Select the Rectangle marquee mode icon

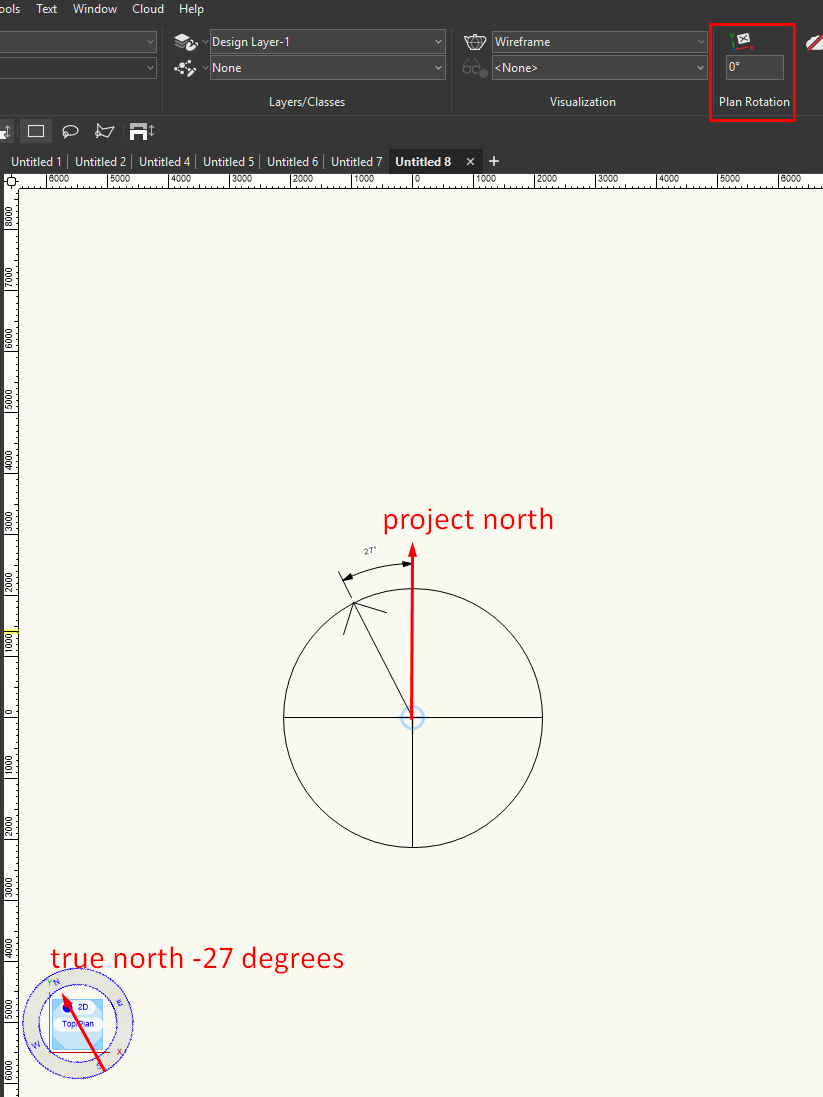tap(36, 131)
